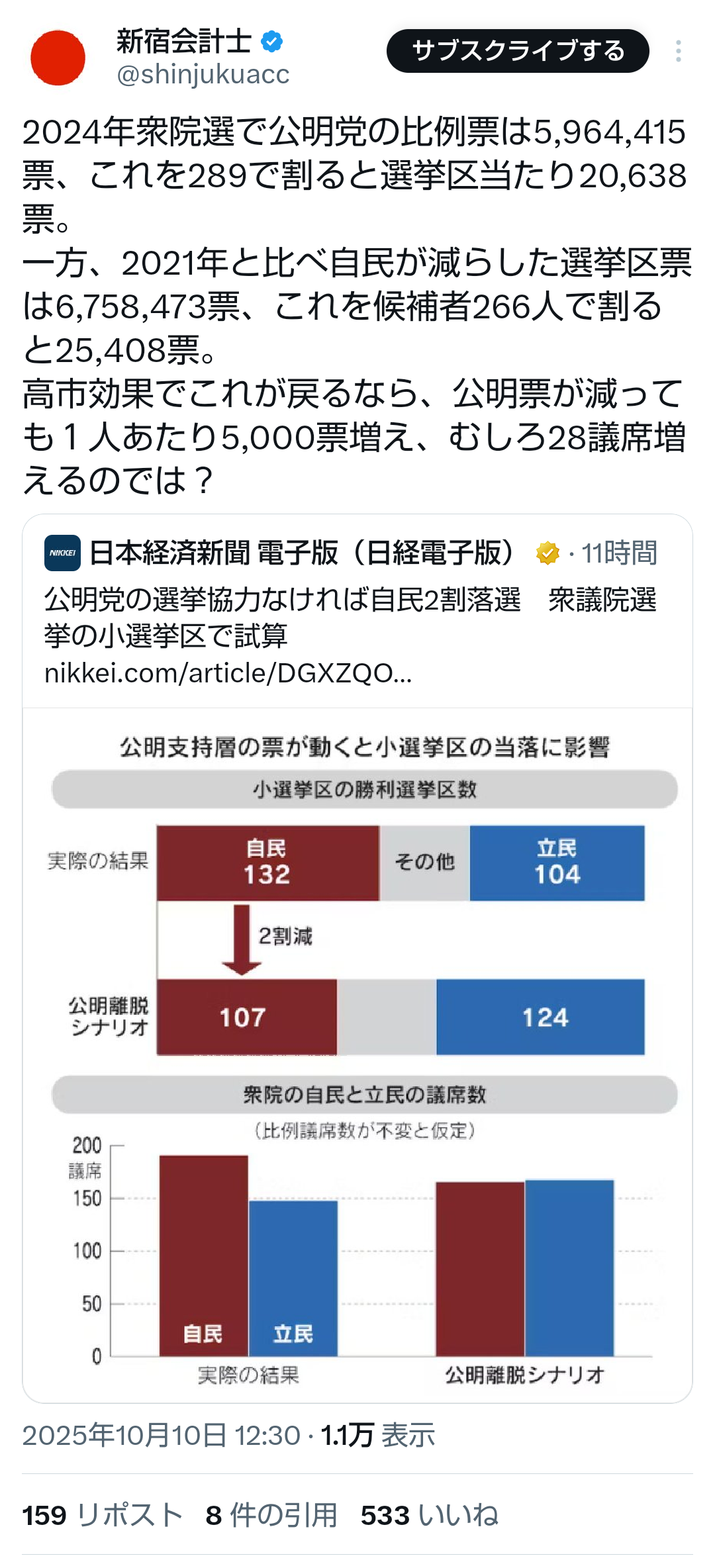Open the three-dot more options menu
This screenshot has height=1568, width=715.
coord(678,51)
